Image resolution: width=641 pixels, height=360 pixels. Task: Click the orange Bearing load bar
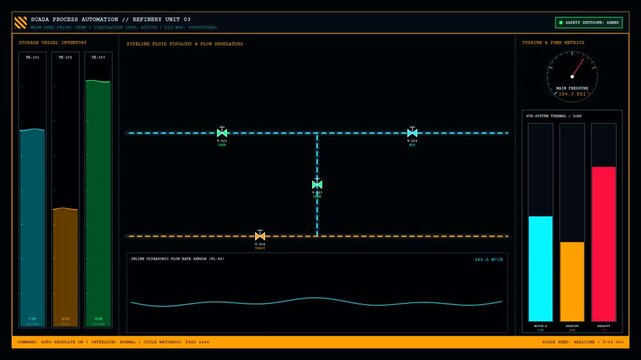coord(572,282)
